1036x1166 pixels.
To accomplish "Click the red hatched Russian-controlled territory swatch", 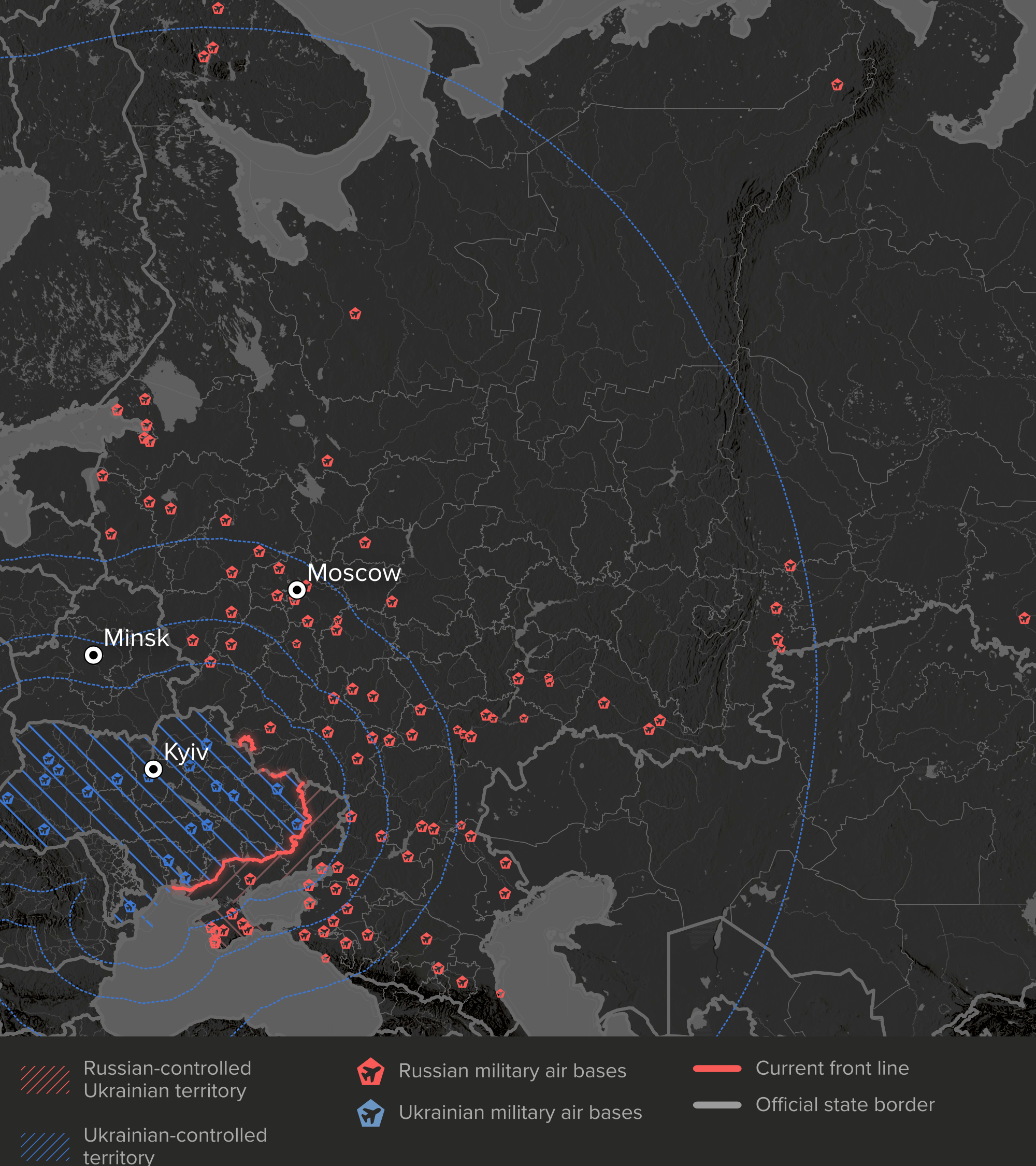I will [45, 1079].
